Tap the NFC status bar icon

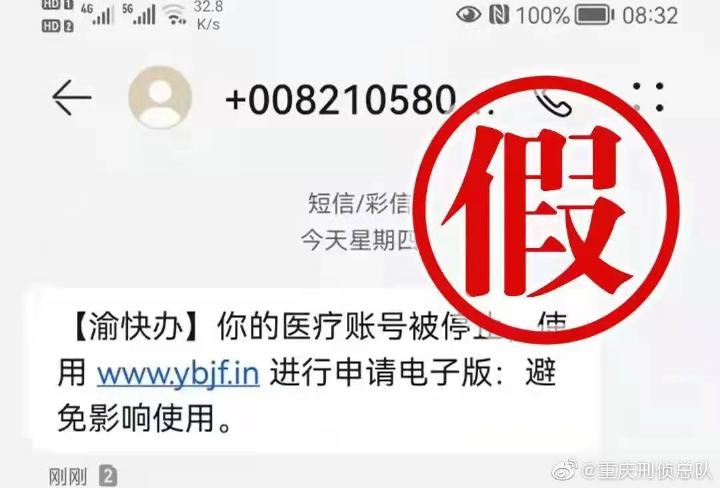point(499,15)
